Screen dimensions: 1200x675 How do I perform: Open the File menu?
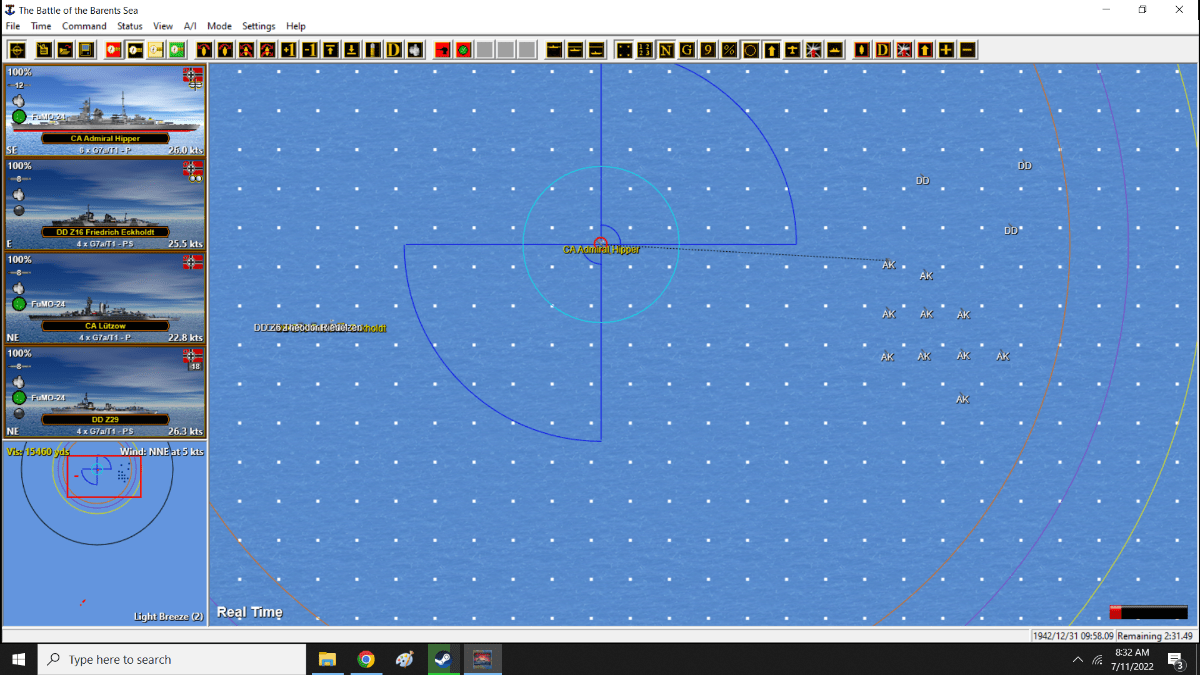(13, 26)
